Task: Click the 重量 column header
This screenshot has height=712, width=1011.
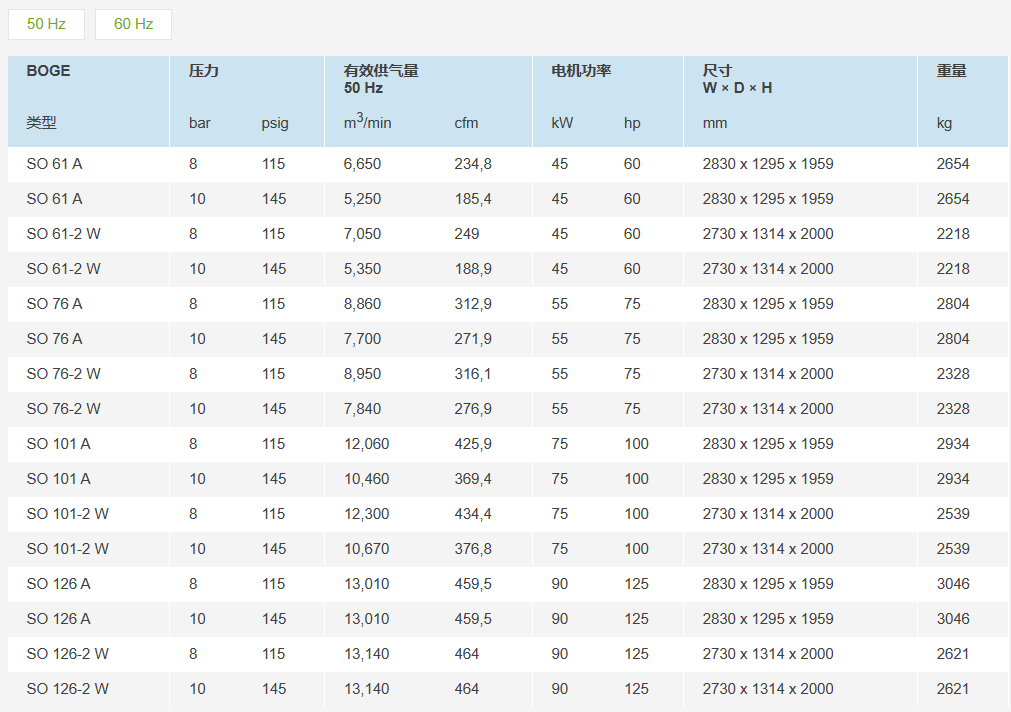Action: (951, 71)
